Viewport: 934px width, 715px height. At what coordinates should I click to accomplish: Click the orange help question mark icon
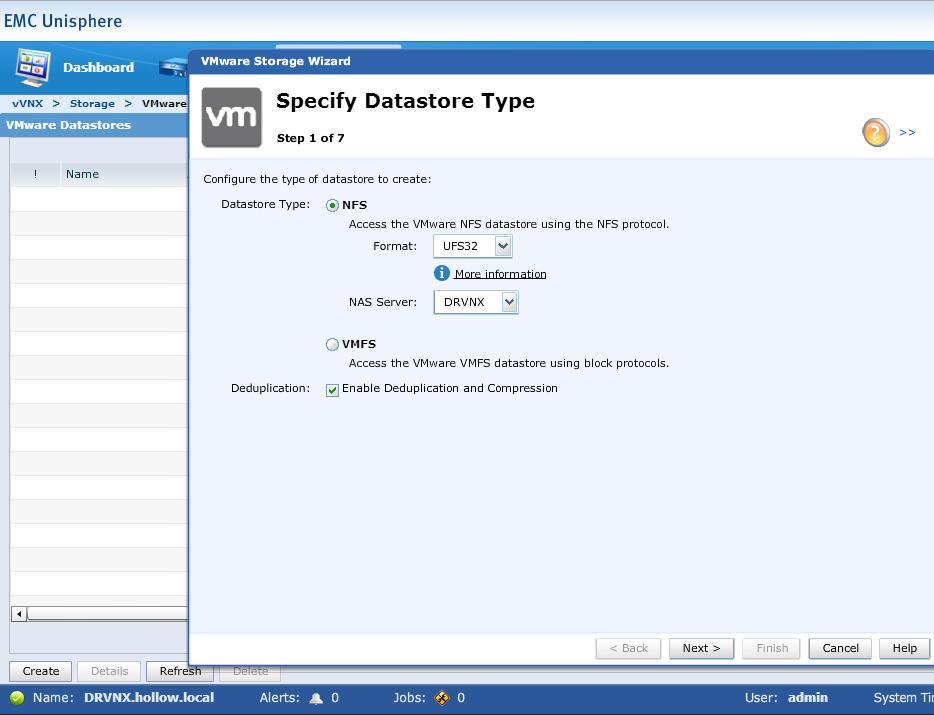click(x=876, y=132)
